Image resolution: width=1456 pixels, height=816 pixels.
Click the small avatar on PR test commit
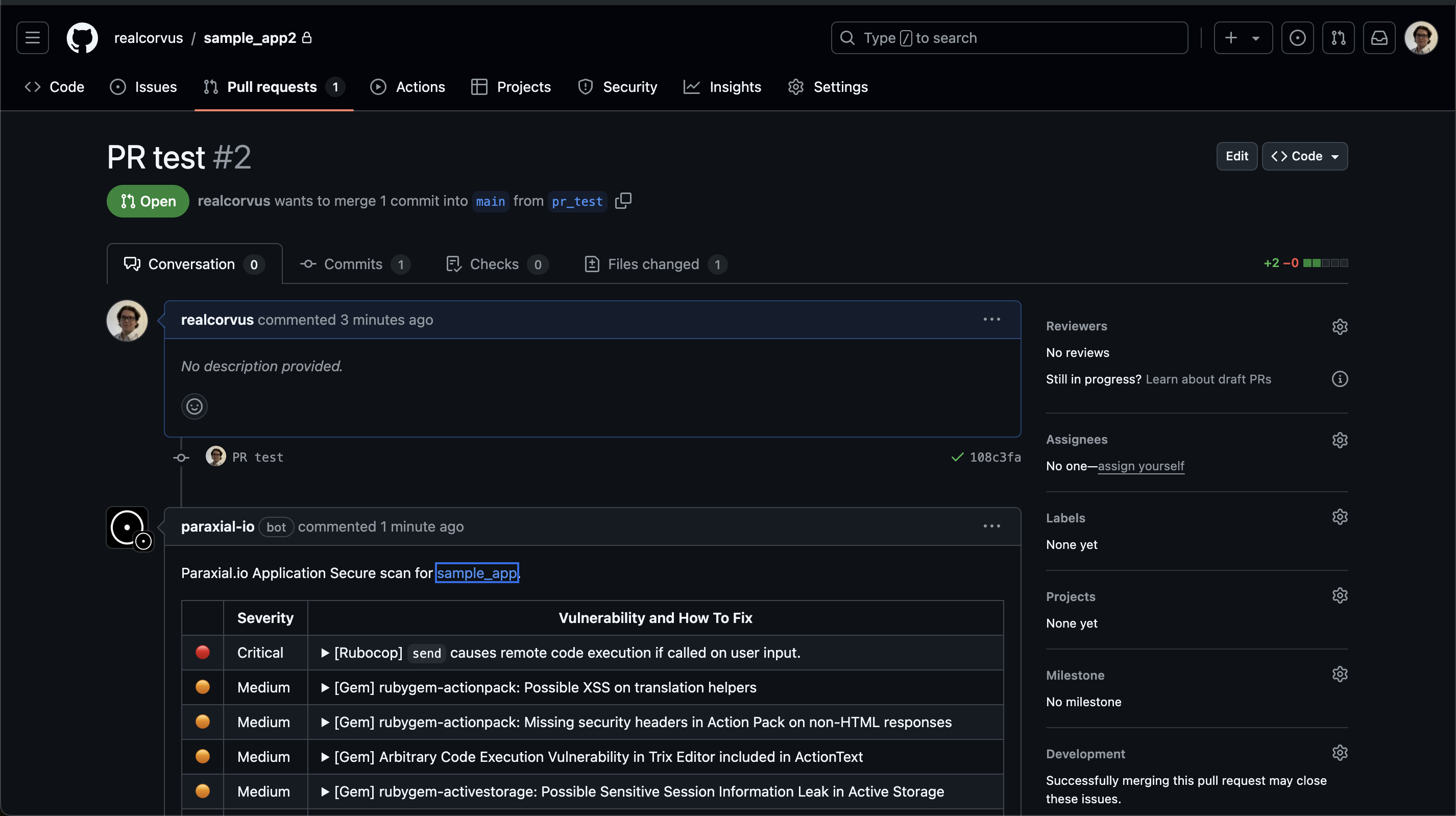[x=215, y=457]
